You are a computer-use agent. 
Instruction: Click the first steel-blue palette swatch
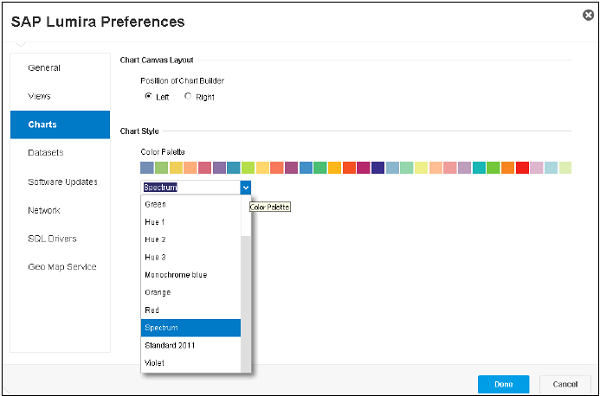tap(147, 168)
